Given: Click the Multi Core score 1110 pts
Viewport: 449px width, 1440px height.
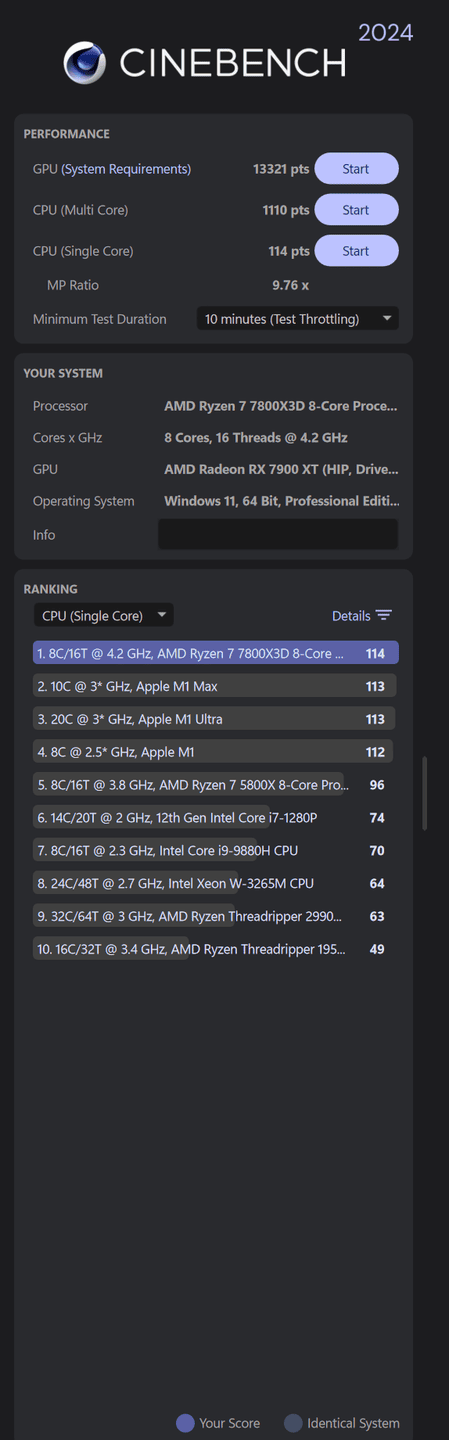Looking at the screenshot, I should tap(285, 210).
